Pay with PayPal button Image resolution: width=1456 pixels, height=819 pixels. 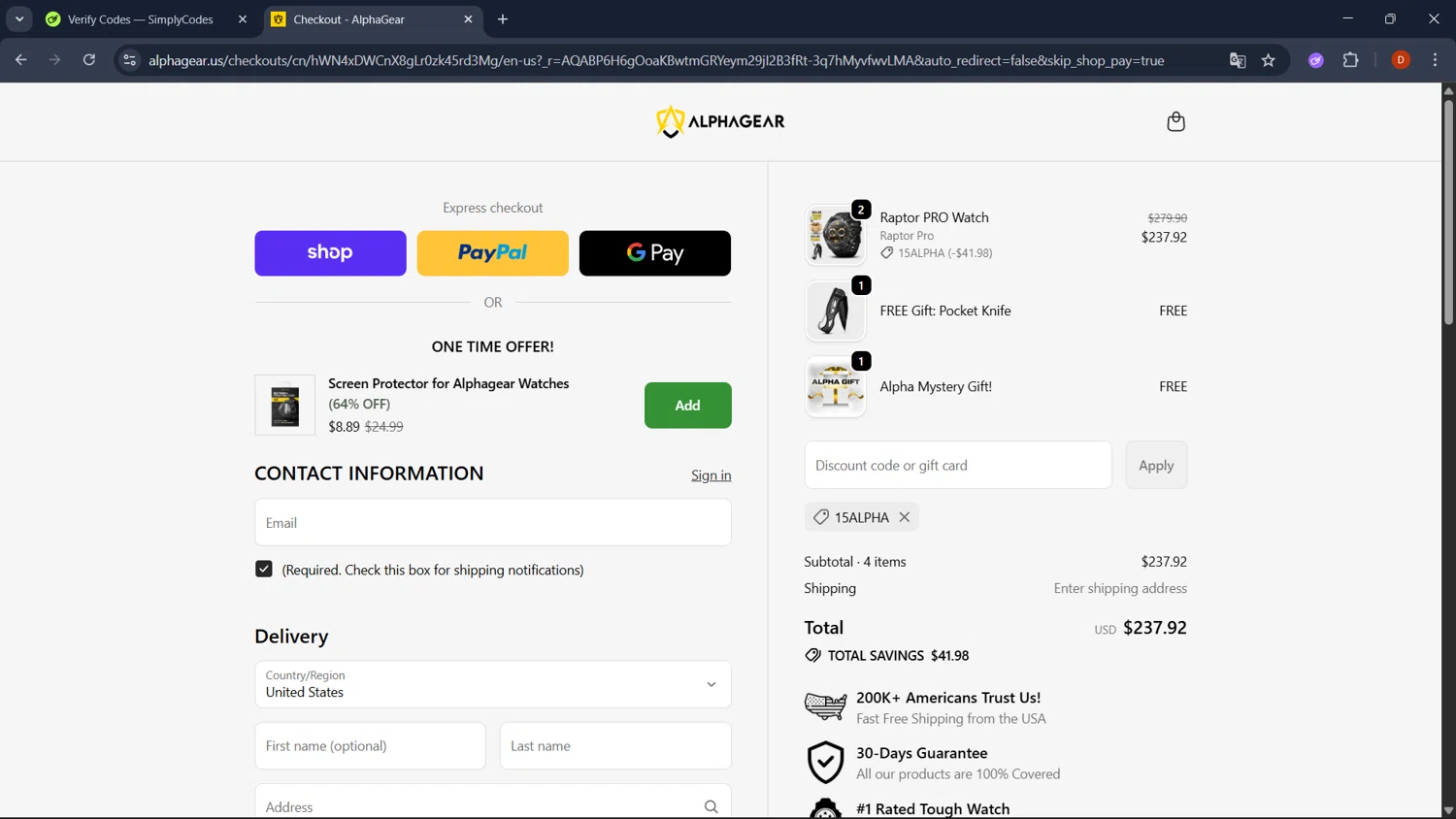point(492,253)
